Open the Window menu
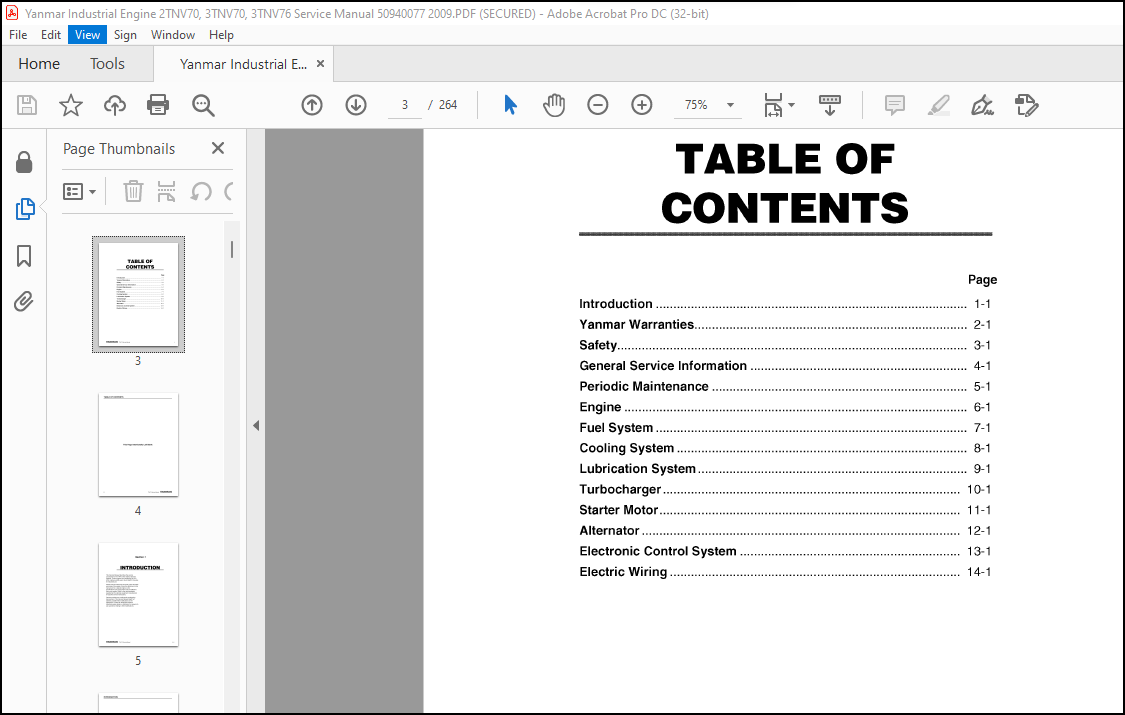Viewport: 1125px width, 715px height. click(173, 34)
